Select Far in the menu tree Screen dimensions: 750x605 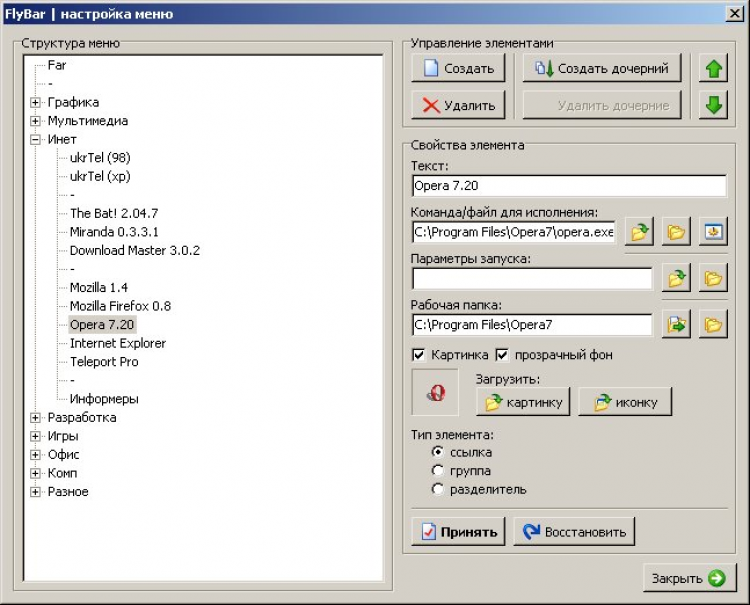pyautogui.click(x=56, y=65)
